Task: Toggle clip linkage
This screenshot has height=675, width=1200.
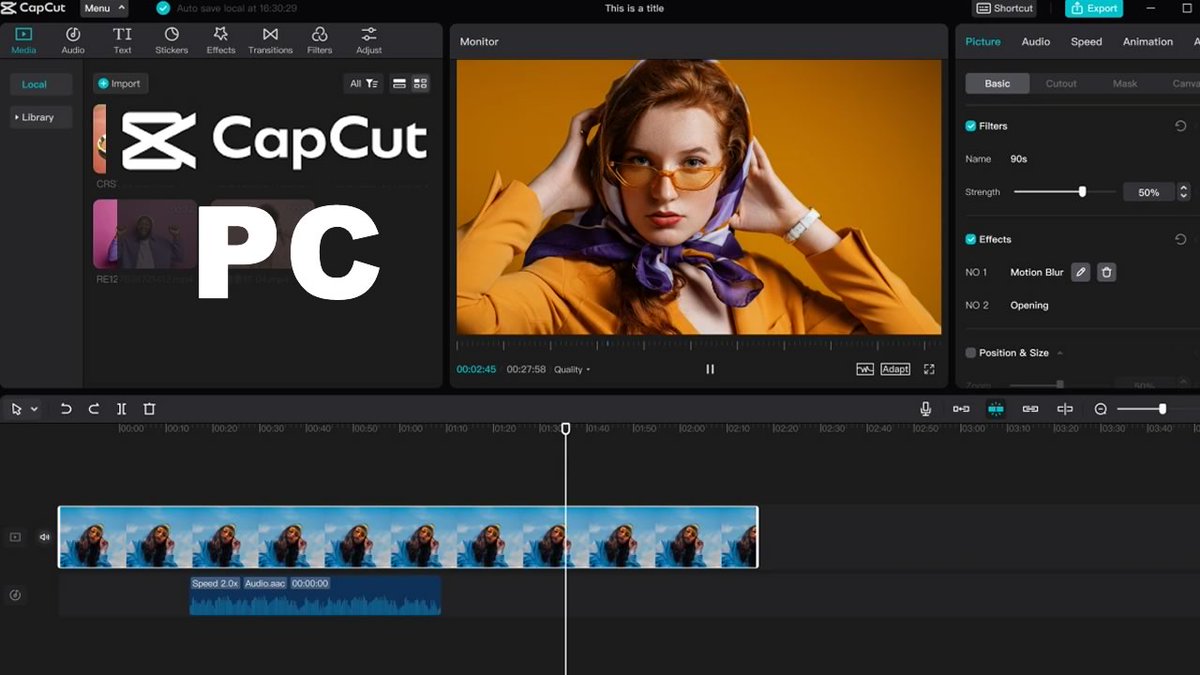Action: coord(1030,409)
